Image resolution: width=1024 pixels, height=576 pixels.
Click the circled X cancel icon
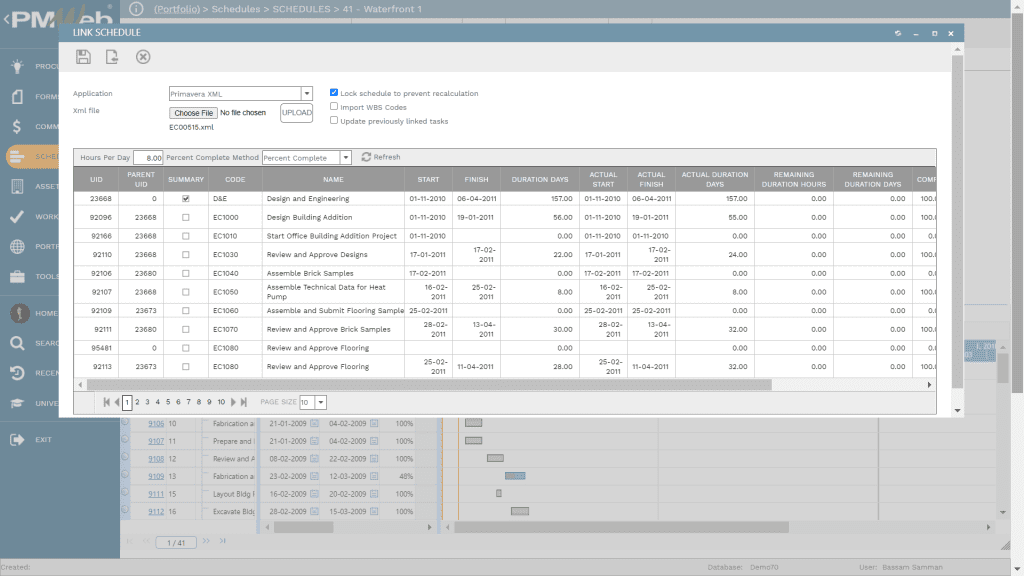point(143,57)
